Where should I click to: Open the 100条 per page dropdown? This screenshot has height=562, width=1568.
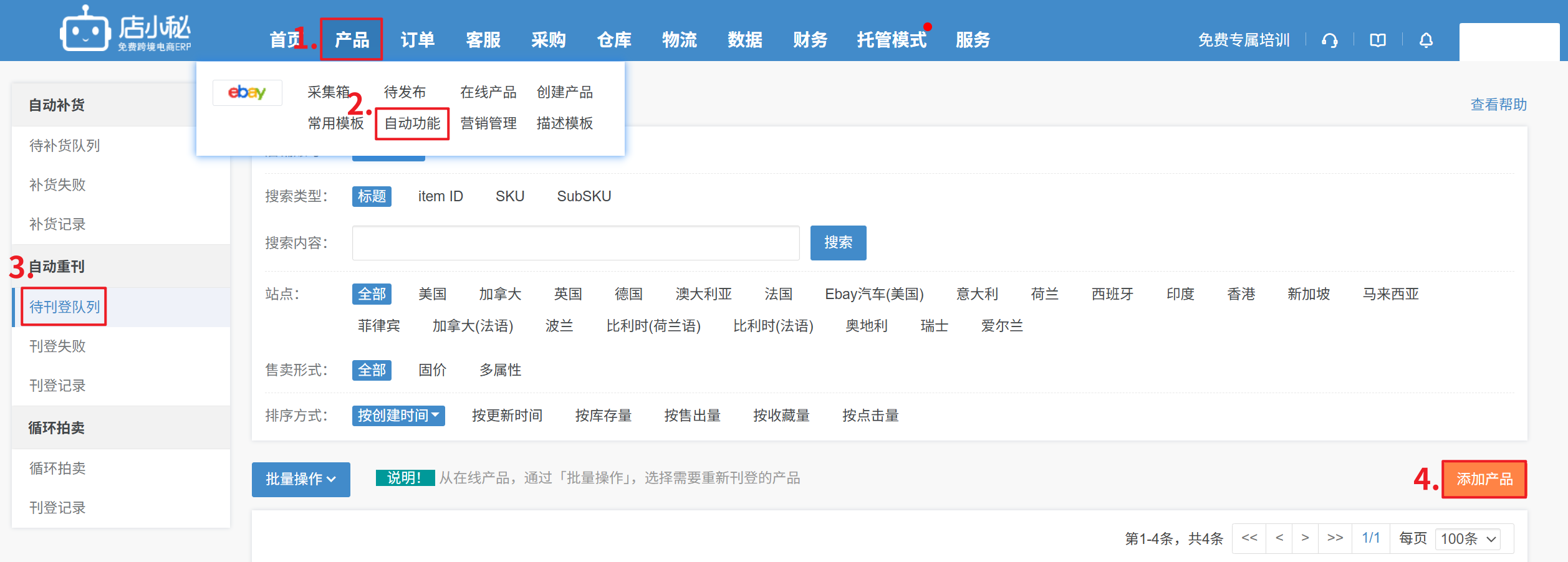1468,539
